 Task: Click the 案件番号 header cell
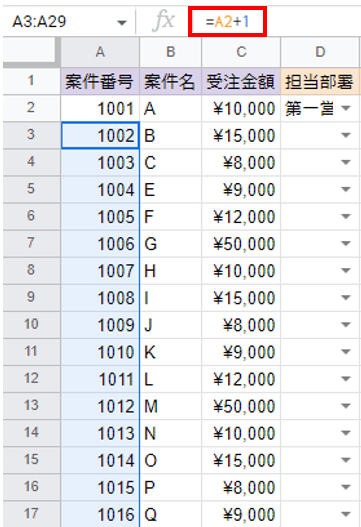(x=100, y=81)
